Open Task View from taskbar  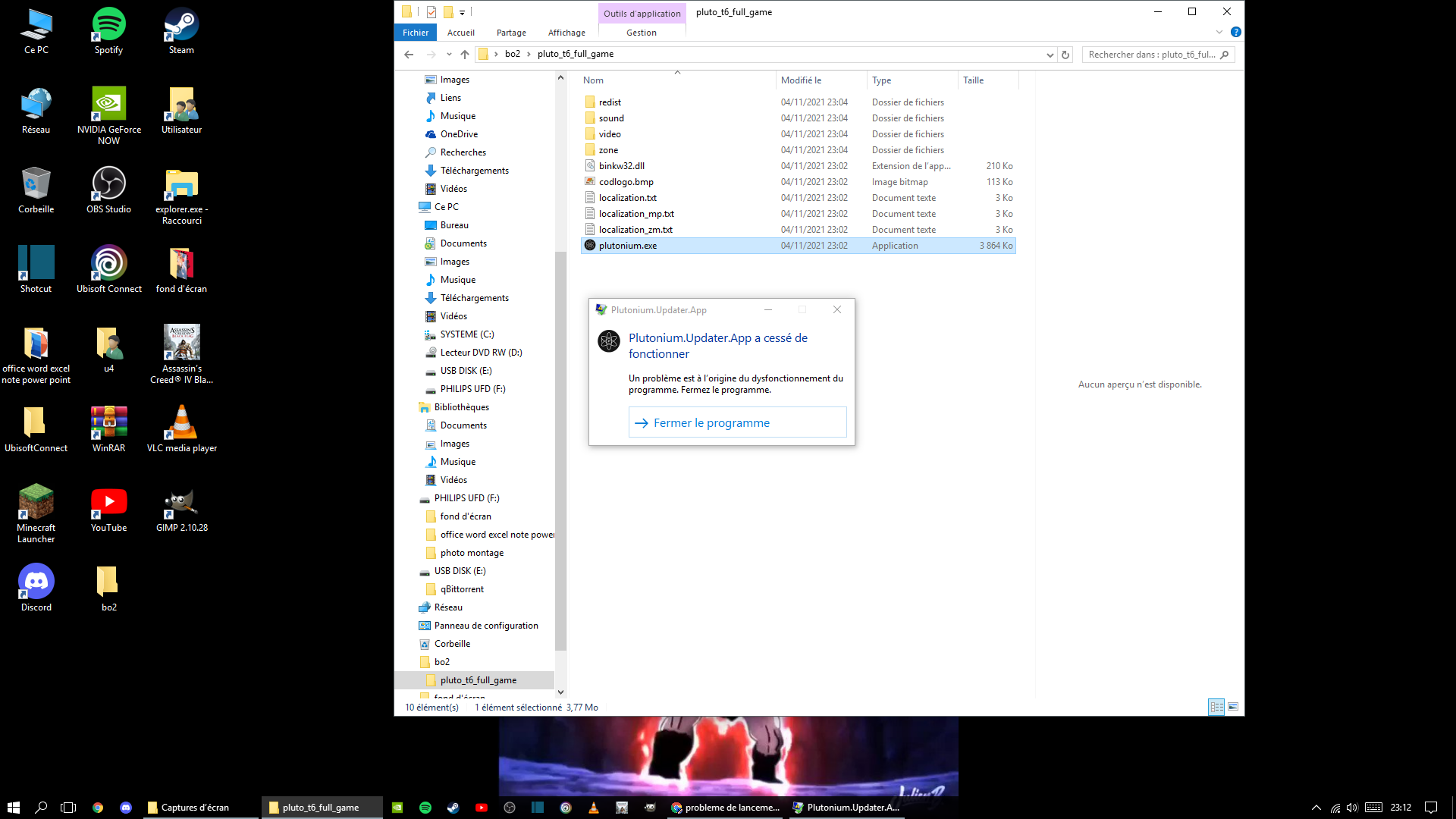click(x=68, y=808)
